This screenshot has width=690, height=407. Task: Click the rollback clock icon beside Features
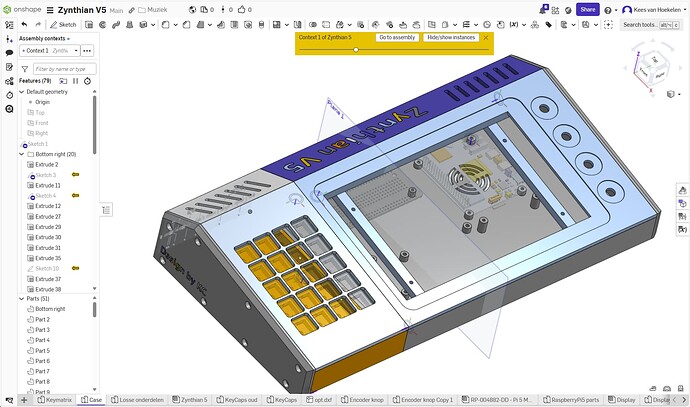(88, 81)
